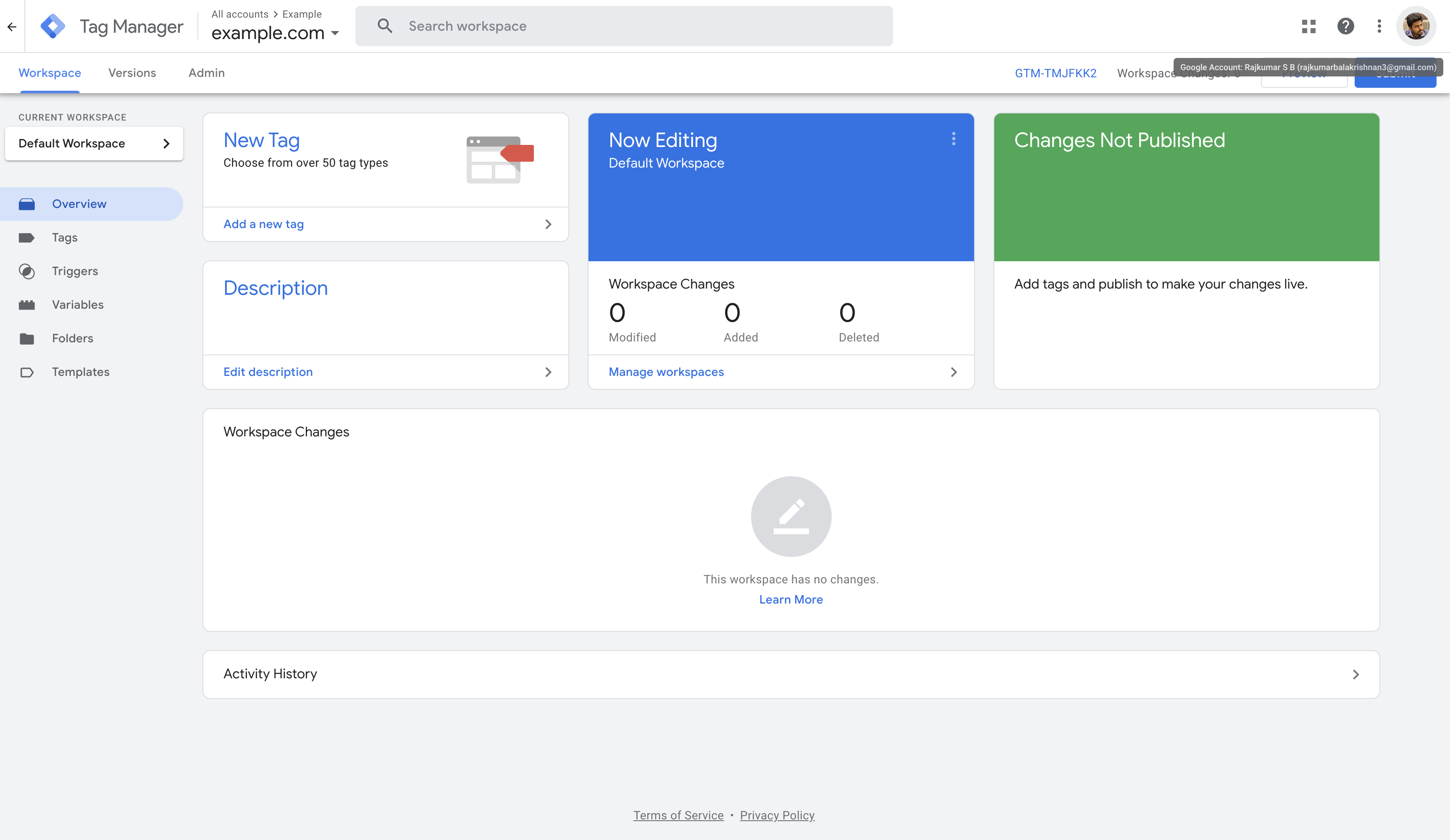Open Tag Manager help
This screenshot has width=1450, height=840.
(x=1346, y=26)
